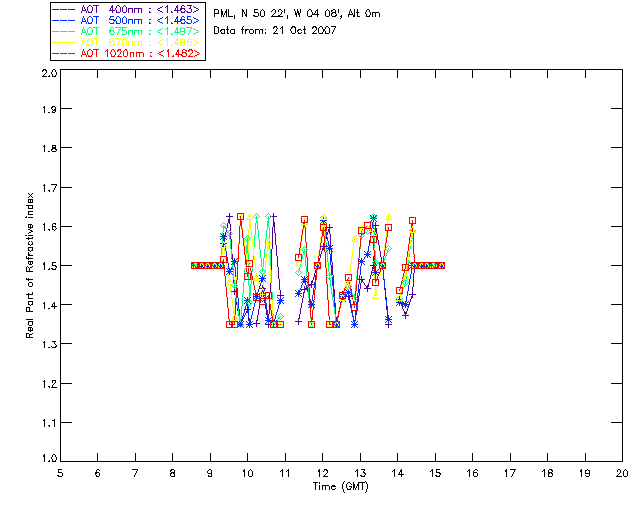640x512 pixels.
Task: Select the AOT 500nm legend entry
Action: pyautogui.click(x=127, y=20)
